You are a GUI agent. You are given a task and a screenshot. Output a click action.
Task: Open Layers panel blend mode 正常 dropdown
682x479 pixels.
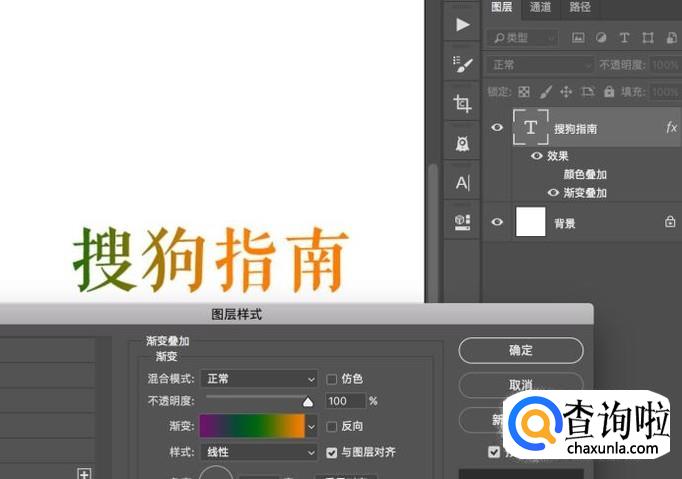click(x=540, y=65)
